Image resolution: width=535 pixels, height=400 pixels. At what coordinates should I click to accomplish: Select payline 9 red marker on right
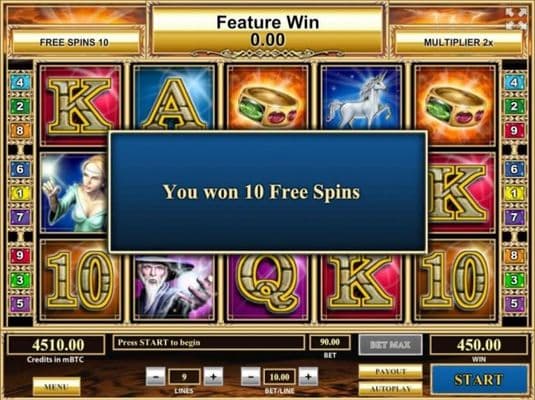514,130
